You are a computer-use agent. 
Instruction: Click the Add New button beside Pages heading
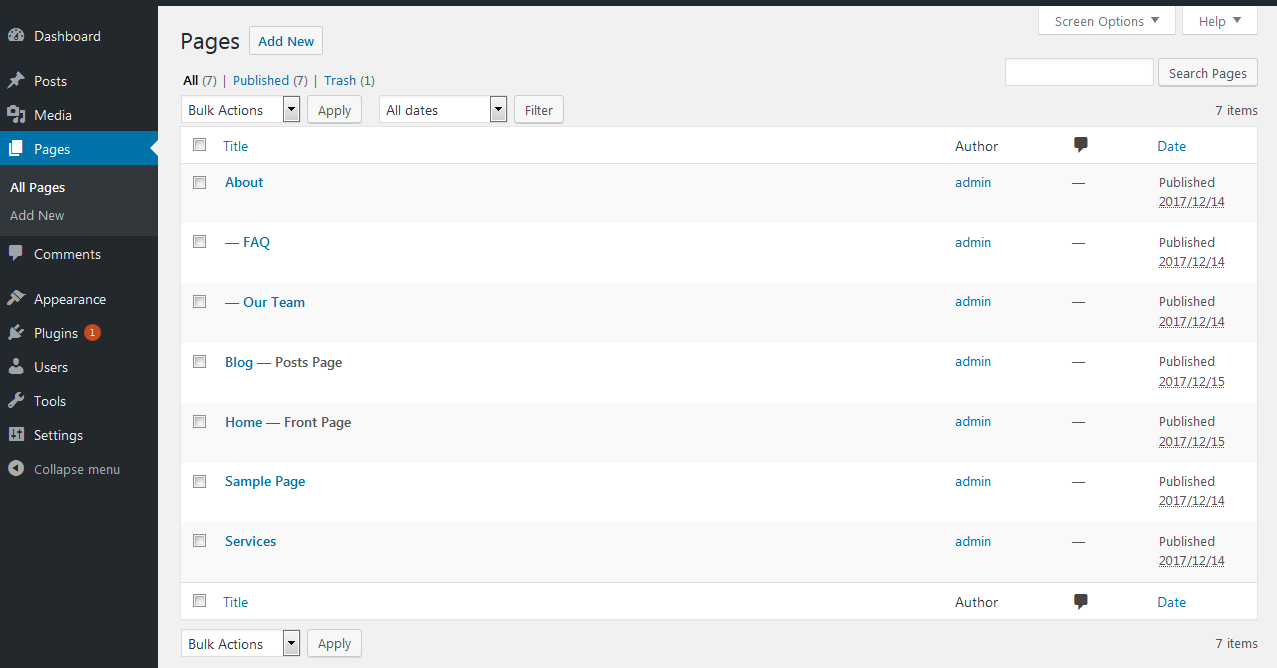tap(286, 41)
